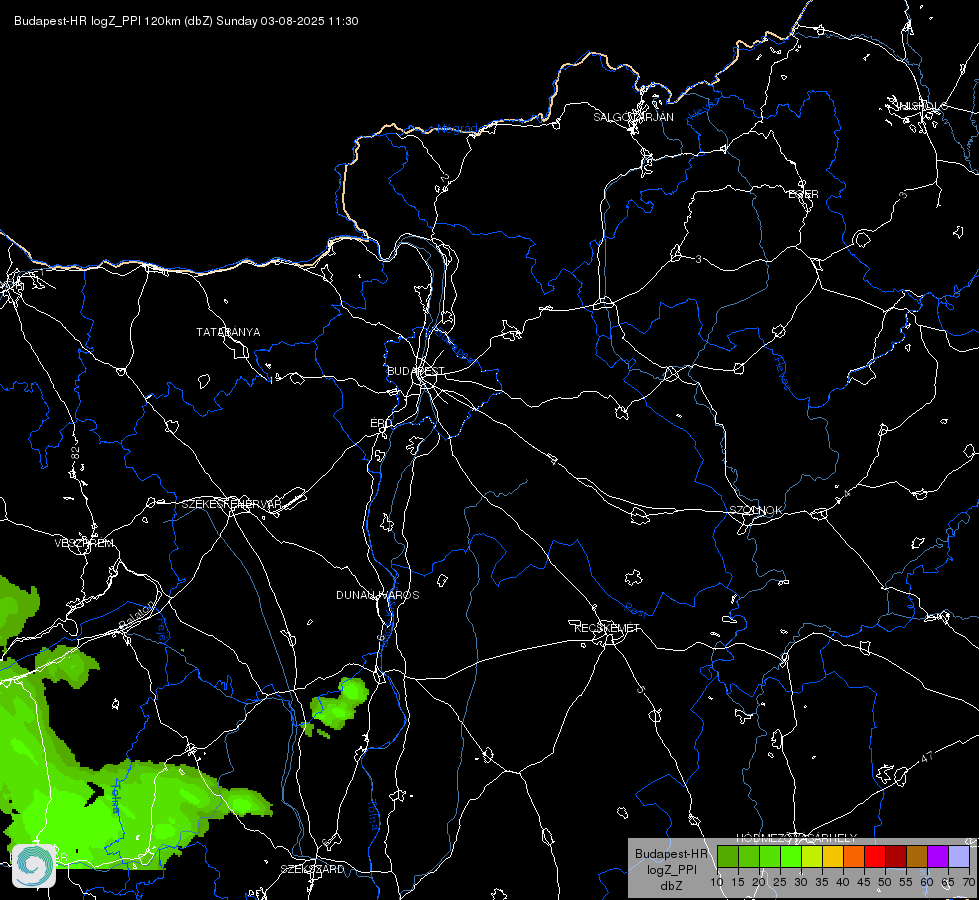Click the legend 'logZ_PPI' text
This screenshot has width=979, height=900.
[671, 870]
